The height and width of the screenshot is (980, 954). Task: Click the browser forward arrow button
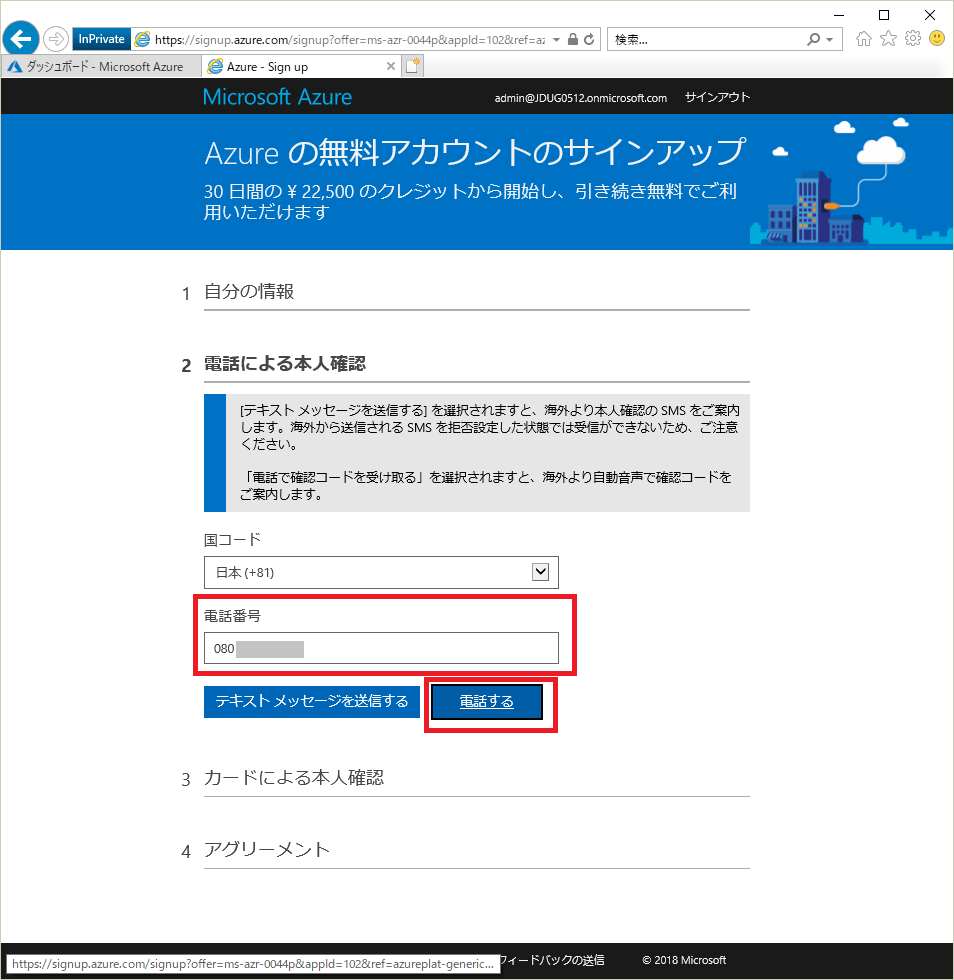point(56,39)
